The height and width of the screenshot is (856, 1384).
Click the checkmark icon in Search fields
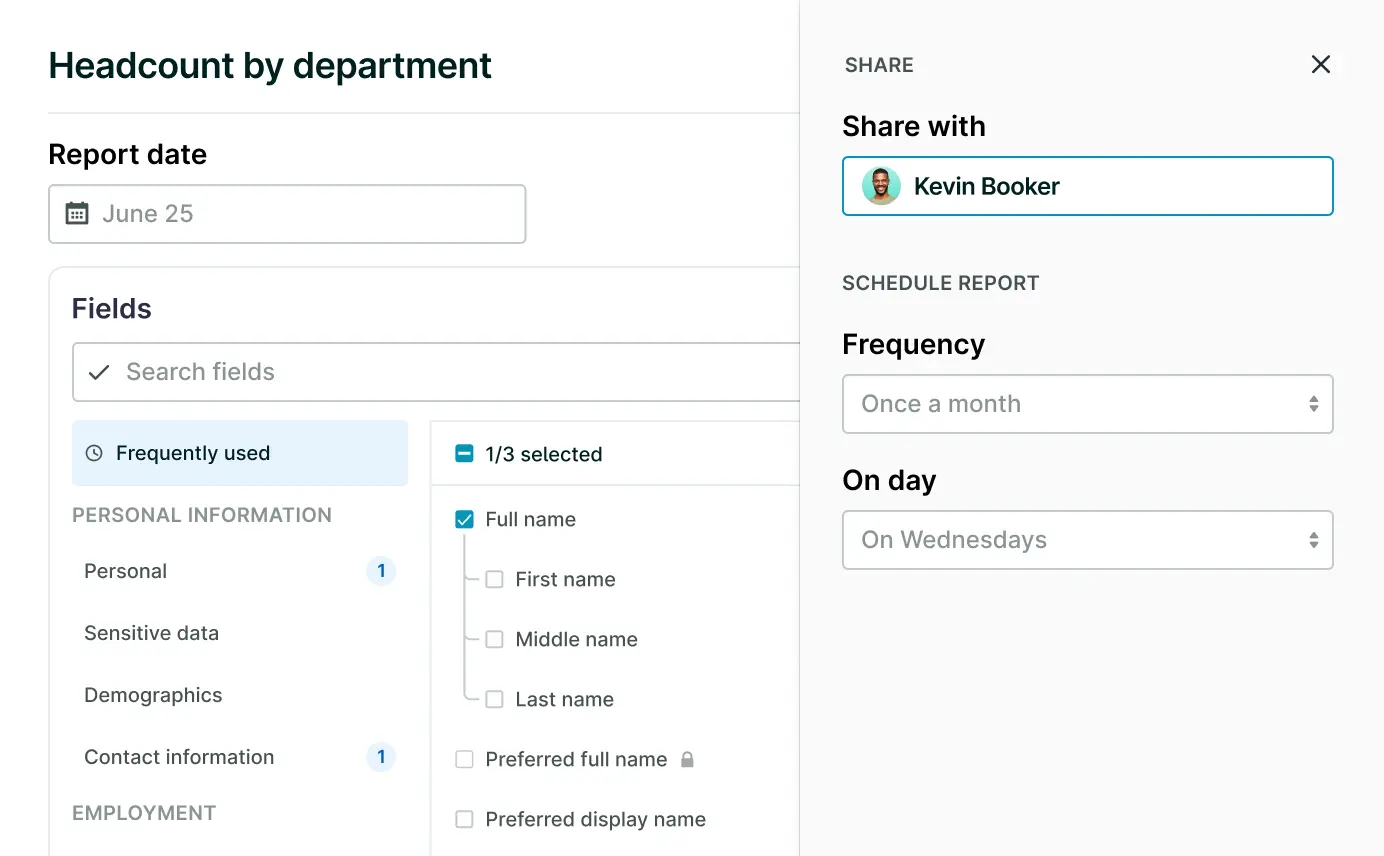point(99,372)
